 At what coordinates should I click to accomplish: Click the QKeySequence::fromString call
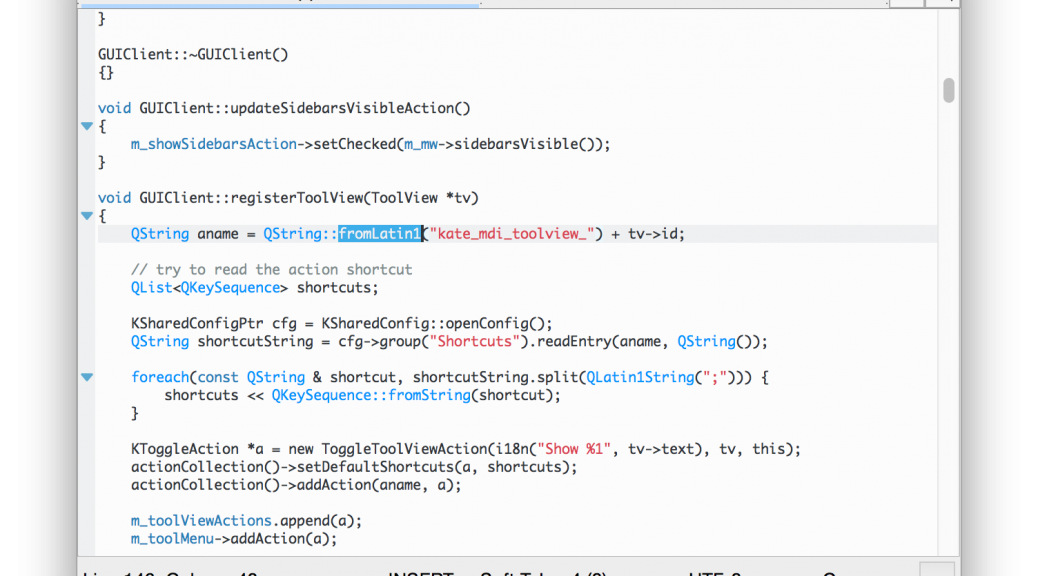pyautogui.click(x=371, y=396)
